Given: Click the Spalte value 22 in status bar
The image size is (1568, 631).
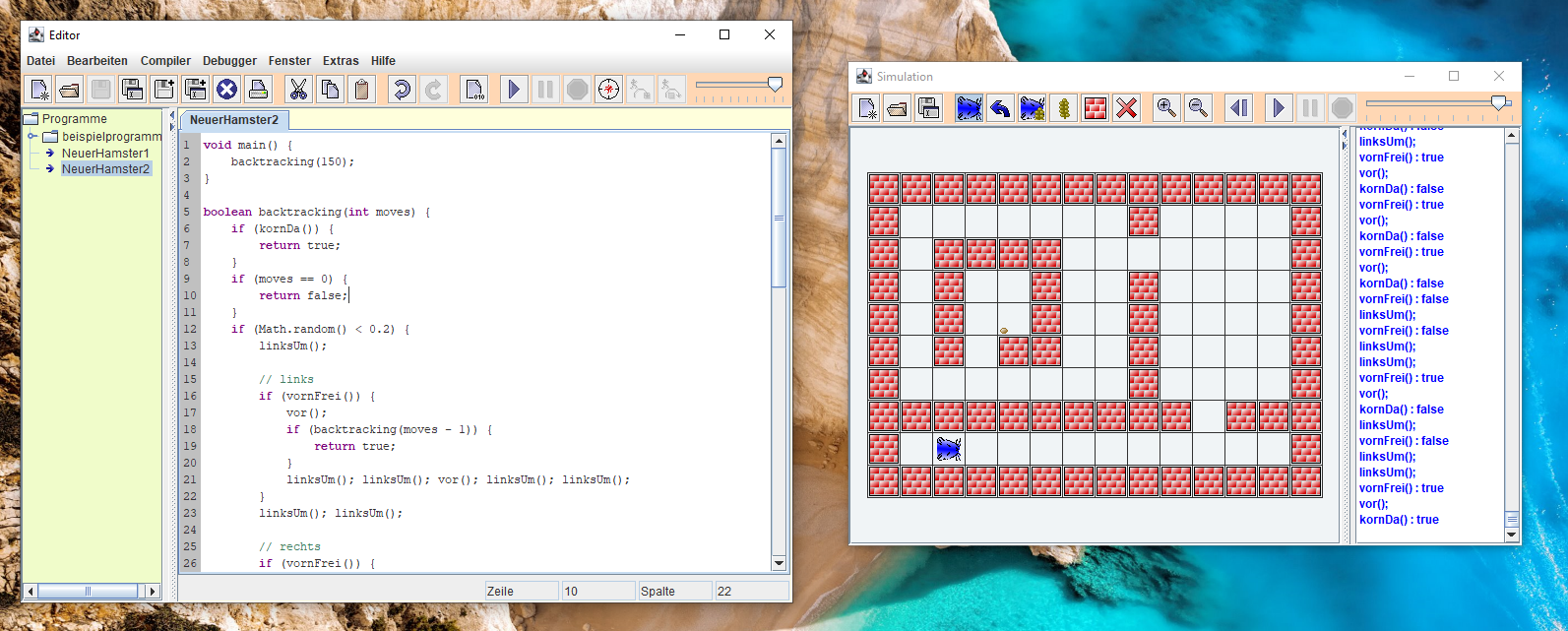Looking at the screenshot, I should tap(752, 592).
